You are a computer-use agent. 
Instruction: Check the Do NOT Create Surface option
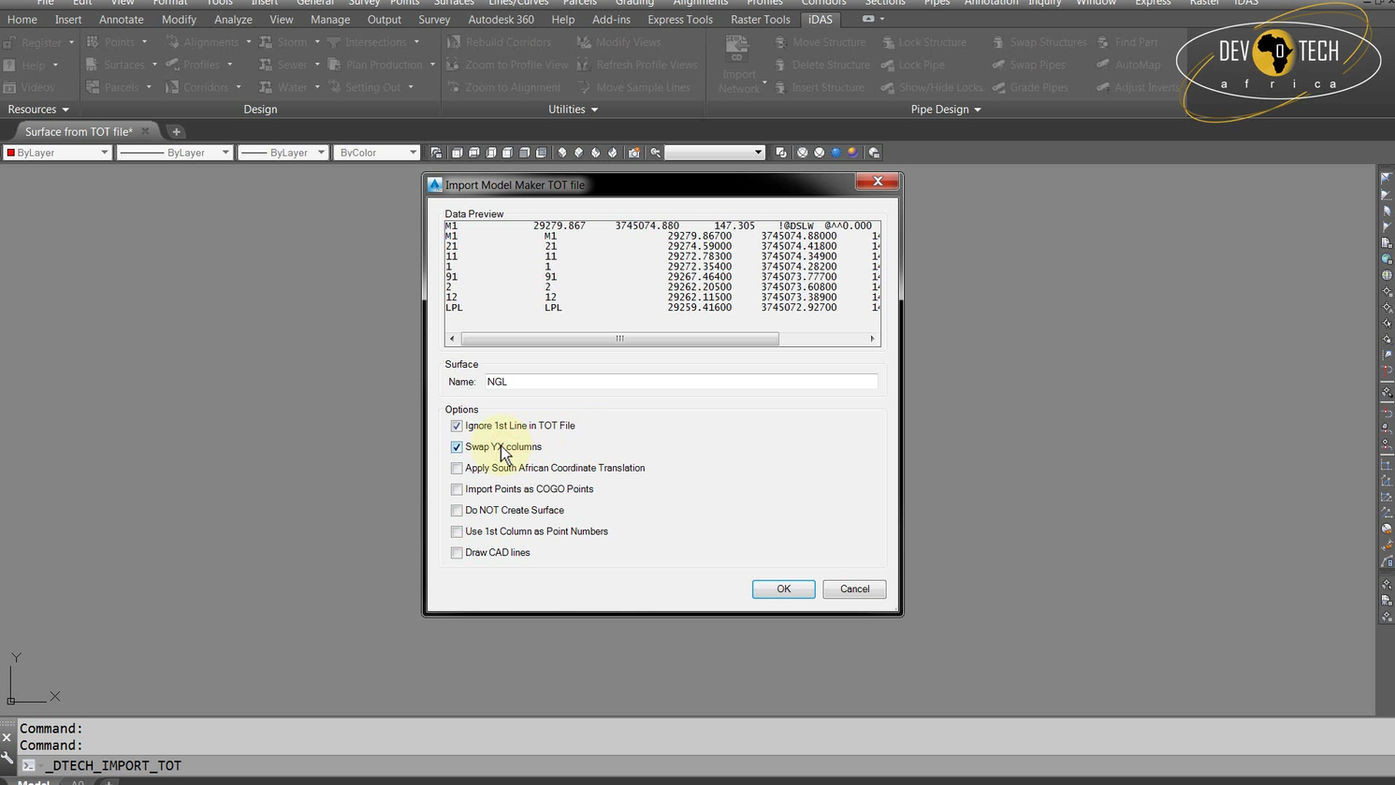[457, 510]
